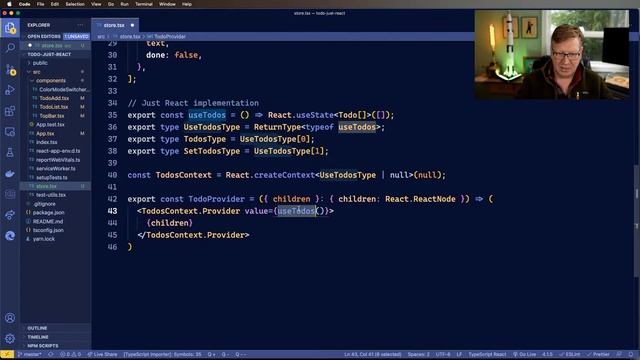Open the Help menu
640x360 pixels.
[x=187, y=4]
